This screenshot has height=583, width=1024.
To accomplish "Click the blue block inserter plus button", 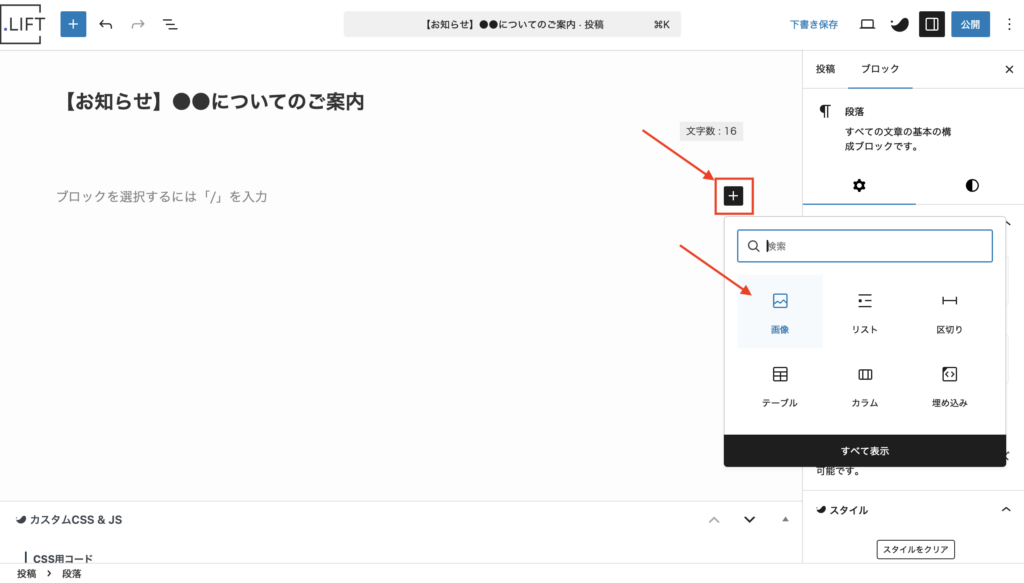I will (x=73, y=24).
